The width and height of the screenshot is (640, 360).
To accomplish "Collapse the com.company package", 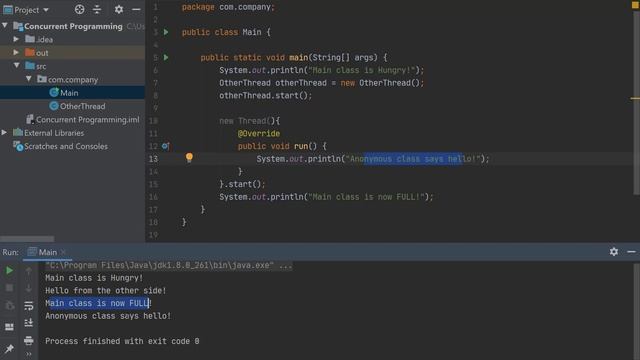I will click(29, 79).
